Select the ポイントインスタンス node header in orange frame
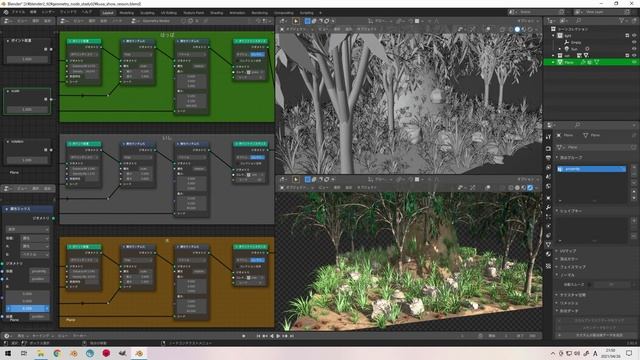 [250, 247]
